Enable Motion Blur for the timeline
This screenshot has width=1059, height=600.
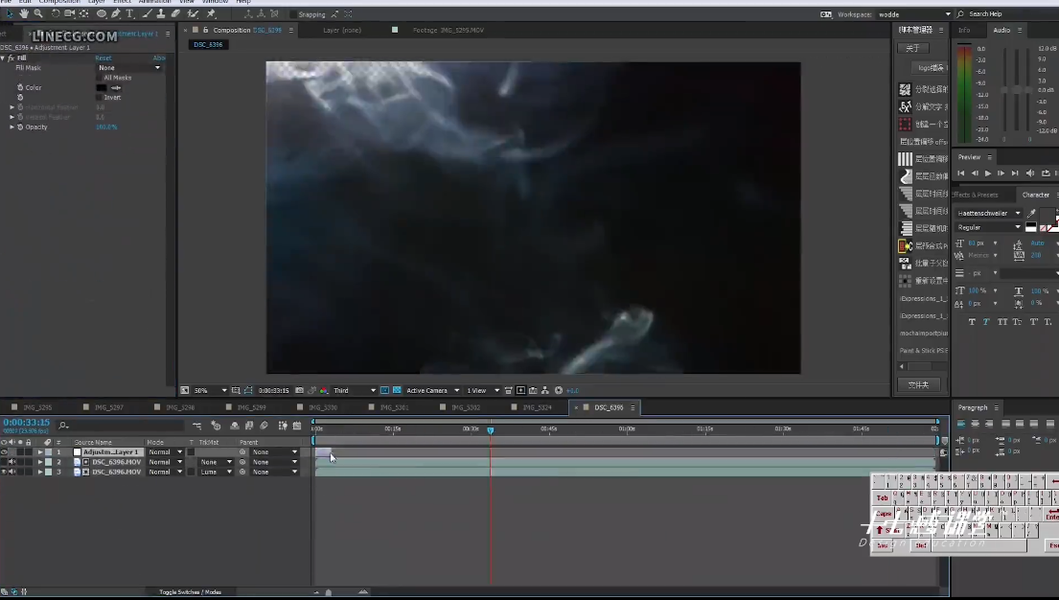(264, 426)
